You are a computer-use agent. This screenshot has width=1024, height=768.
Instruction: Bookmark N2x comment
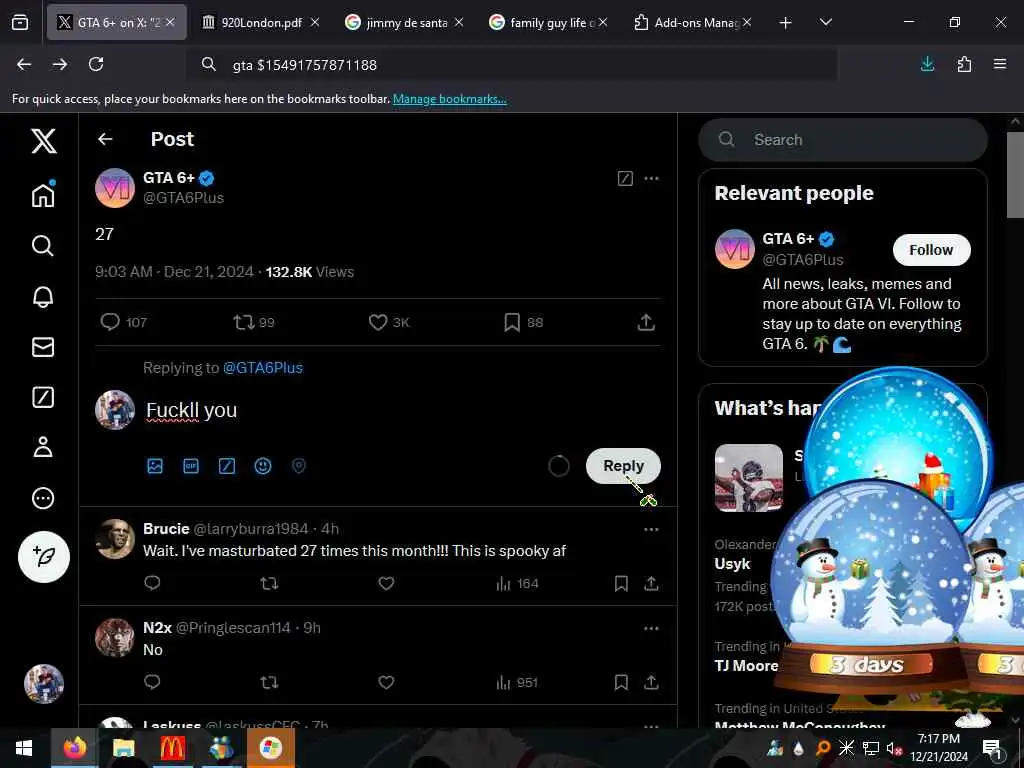pos(621,682)
